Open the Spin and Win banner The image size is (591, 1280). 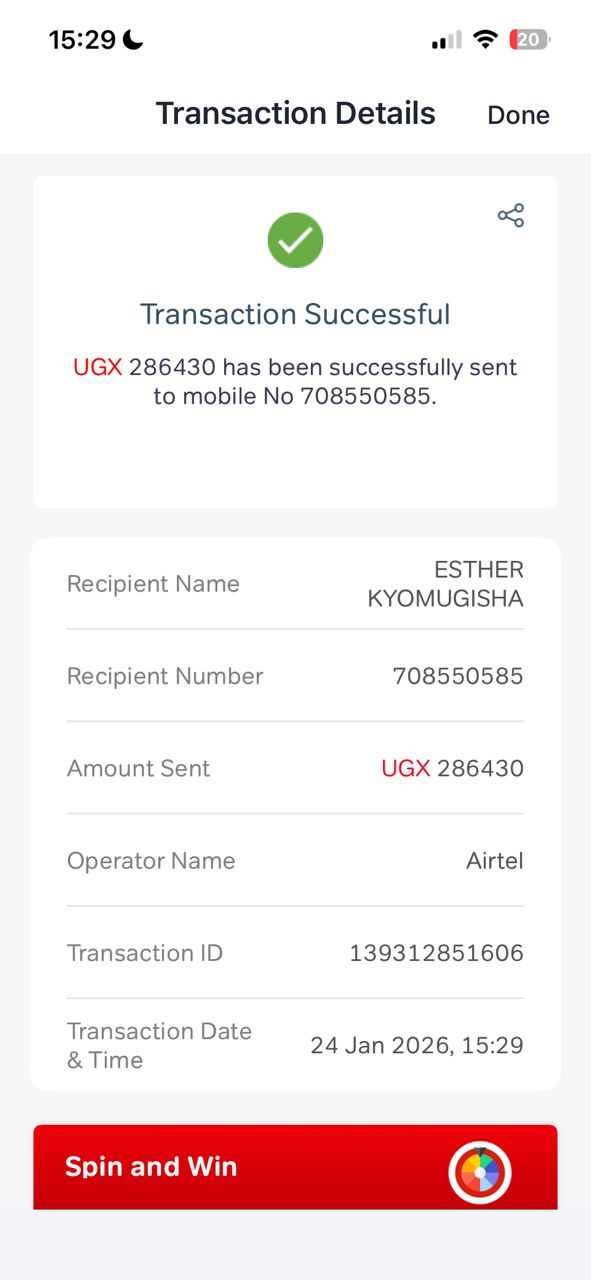click(295, 1167)
